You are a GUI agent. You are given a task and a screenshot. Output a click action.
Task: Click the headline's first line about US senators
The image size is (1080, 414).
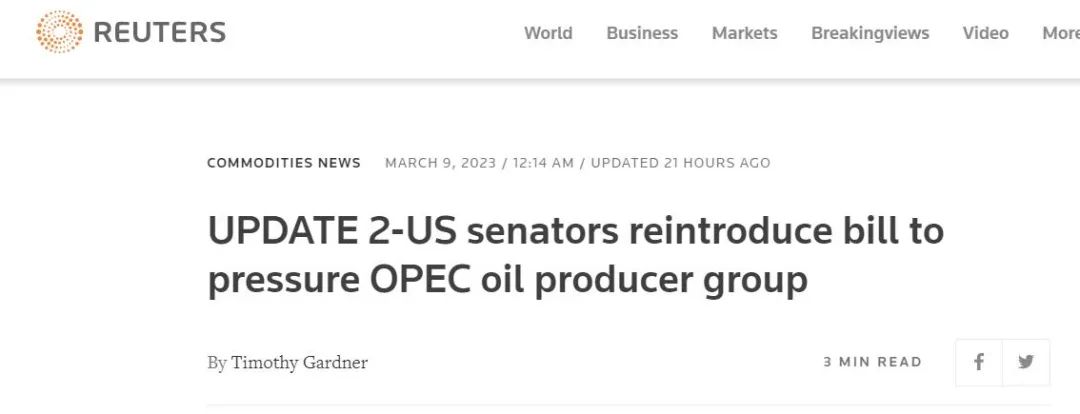[575, 232]
